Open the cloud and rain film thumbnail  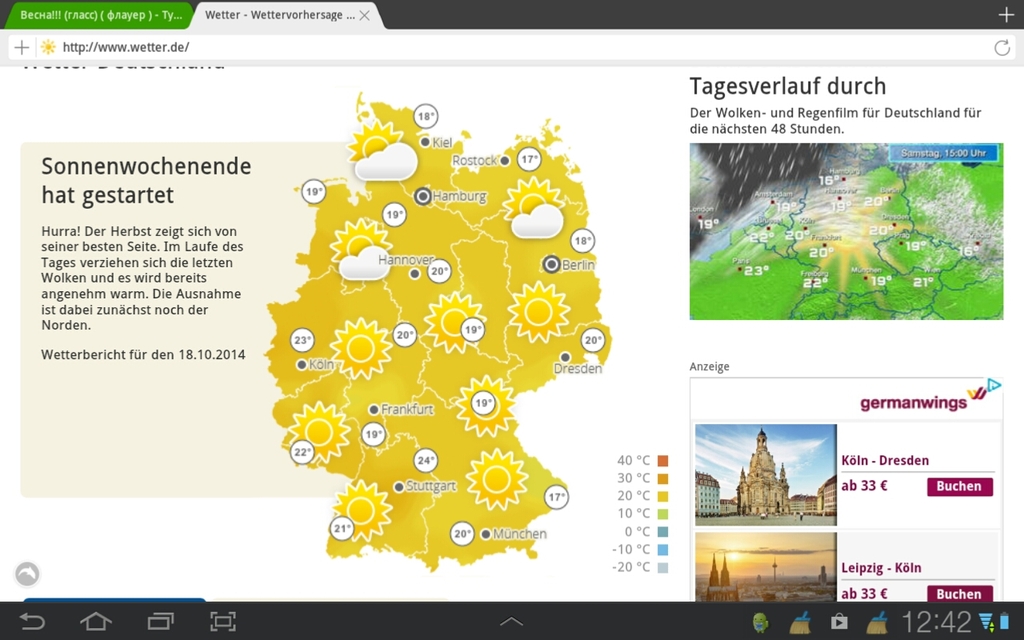point(846,231)
